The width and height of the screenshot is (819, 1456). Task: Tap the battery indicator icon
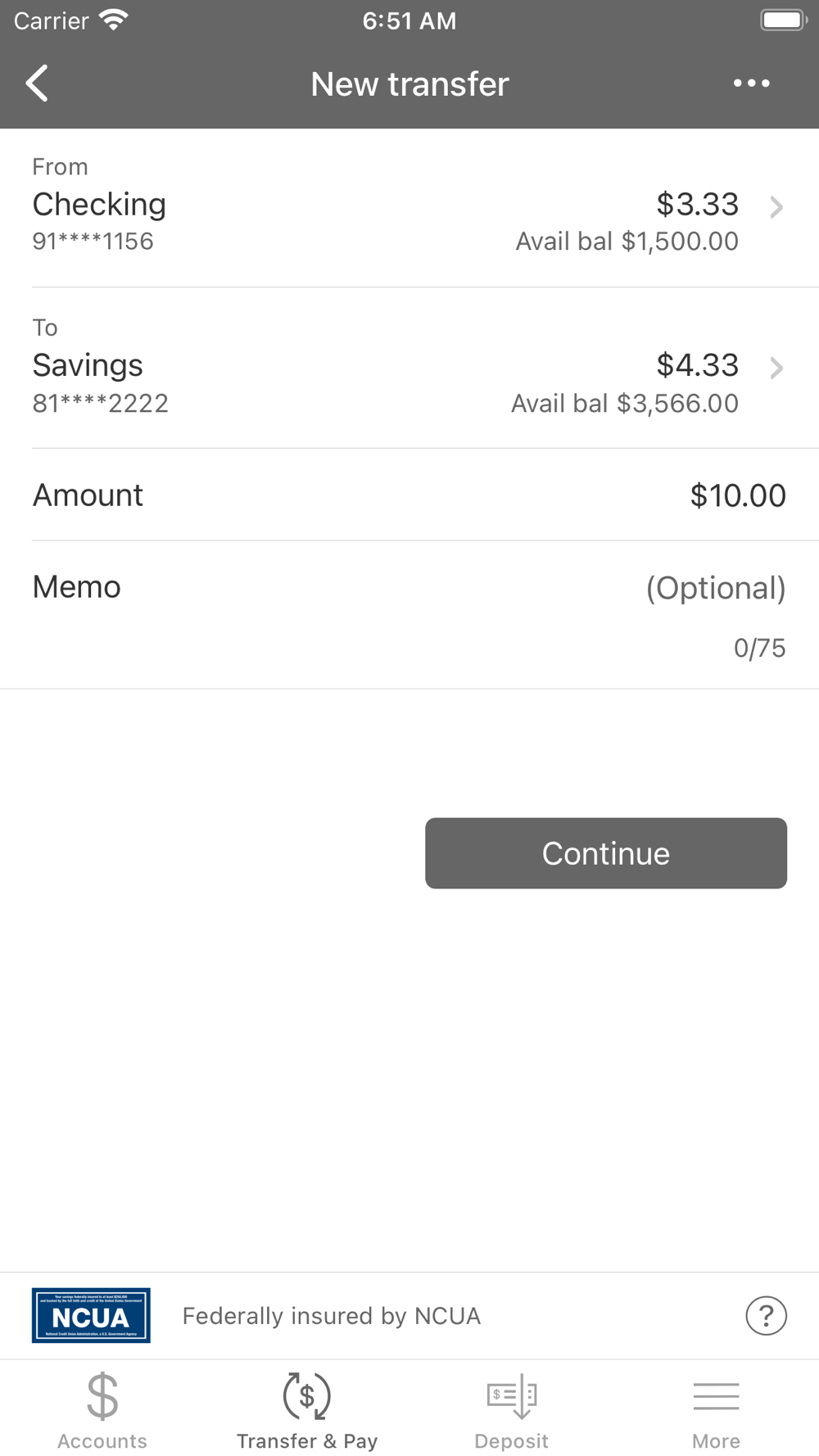click(x=782, y=20)
